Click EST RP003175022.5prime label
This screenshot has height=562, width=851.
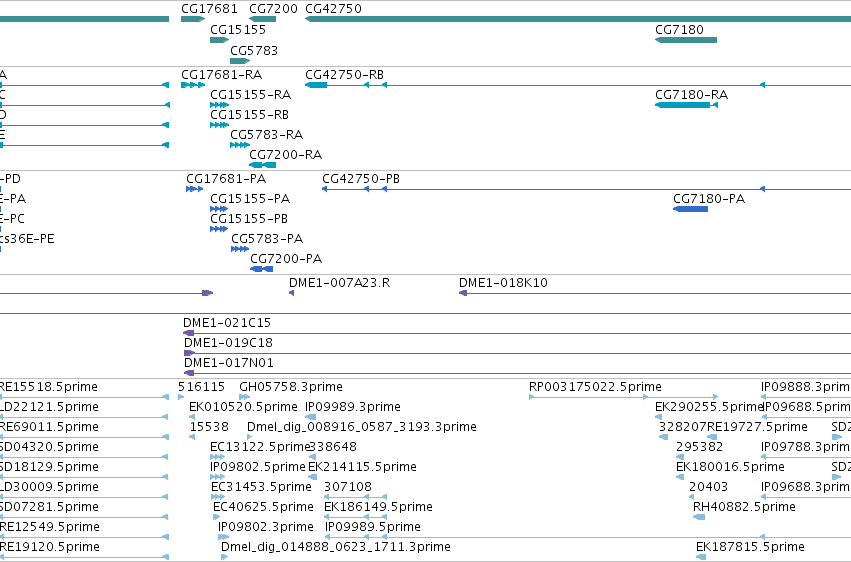coord(595,387)
